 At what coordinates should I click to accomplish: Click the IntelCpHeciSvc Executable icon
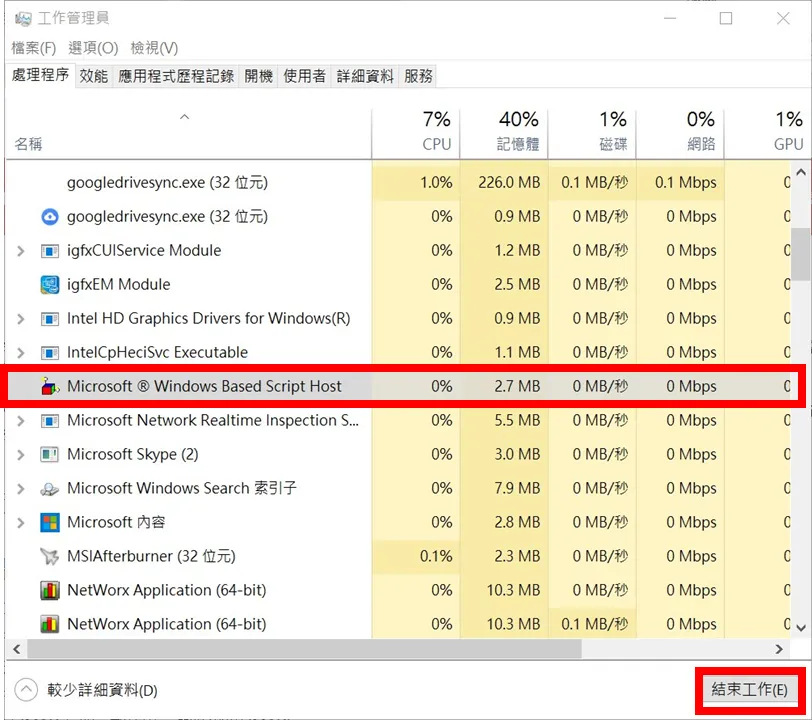point(50,353)
